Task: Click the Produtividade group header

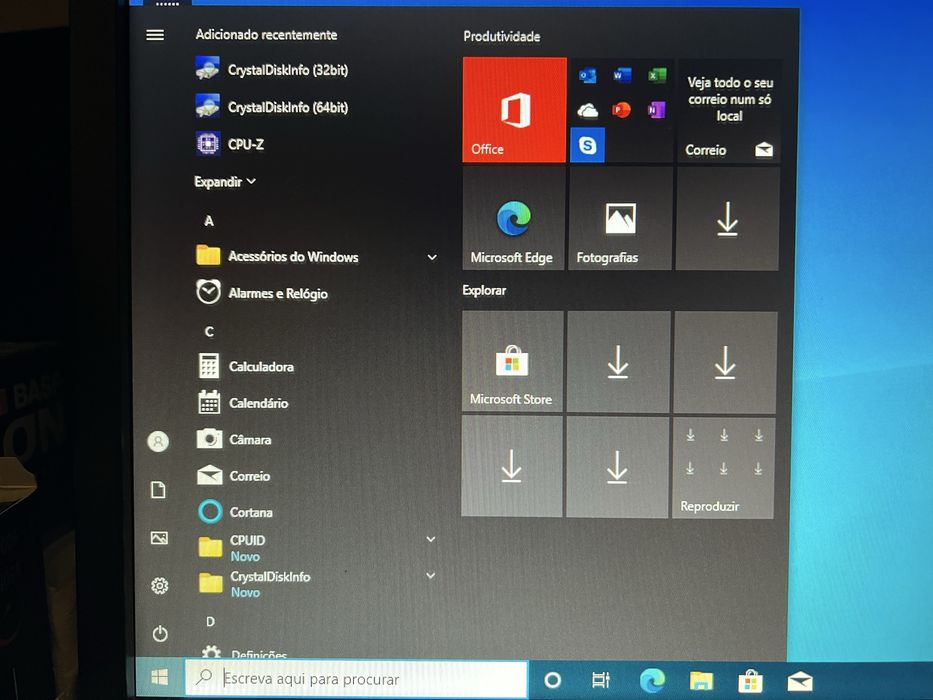Action: click(x=502, y=36)
